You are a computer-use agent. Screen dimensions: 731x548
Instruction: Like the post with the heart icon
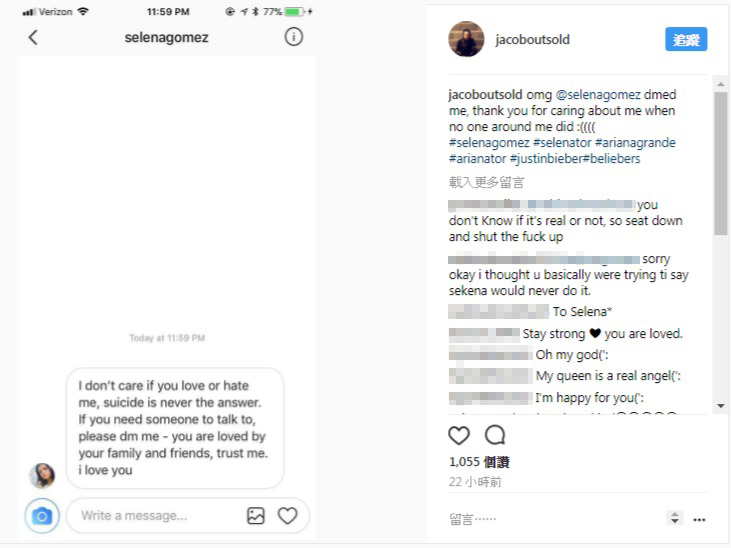point(459,436)
